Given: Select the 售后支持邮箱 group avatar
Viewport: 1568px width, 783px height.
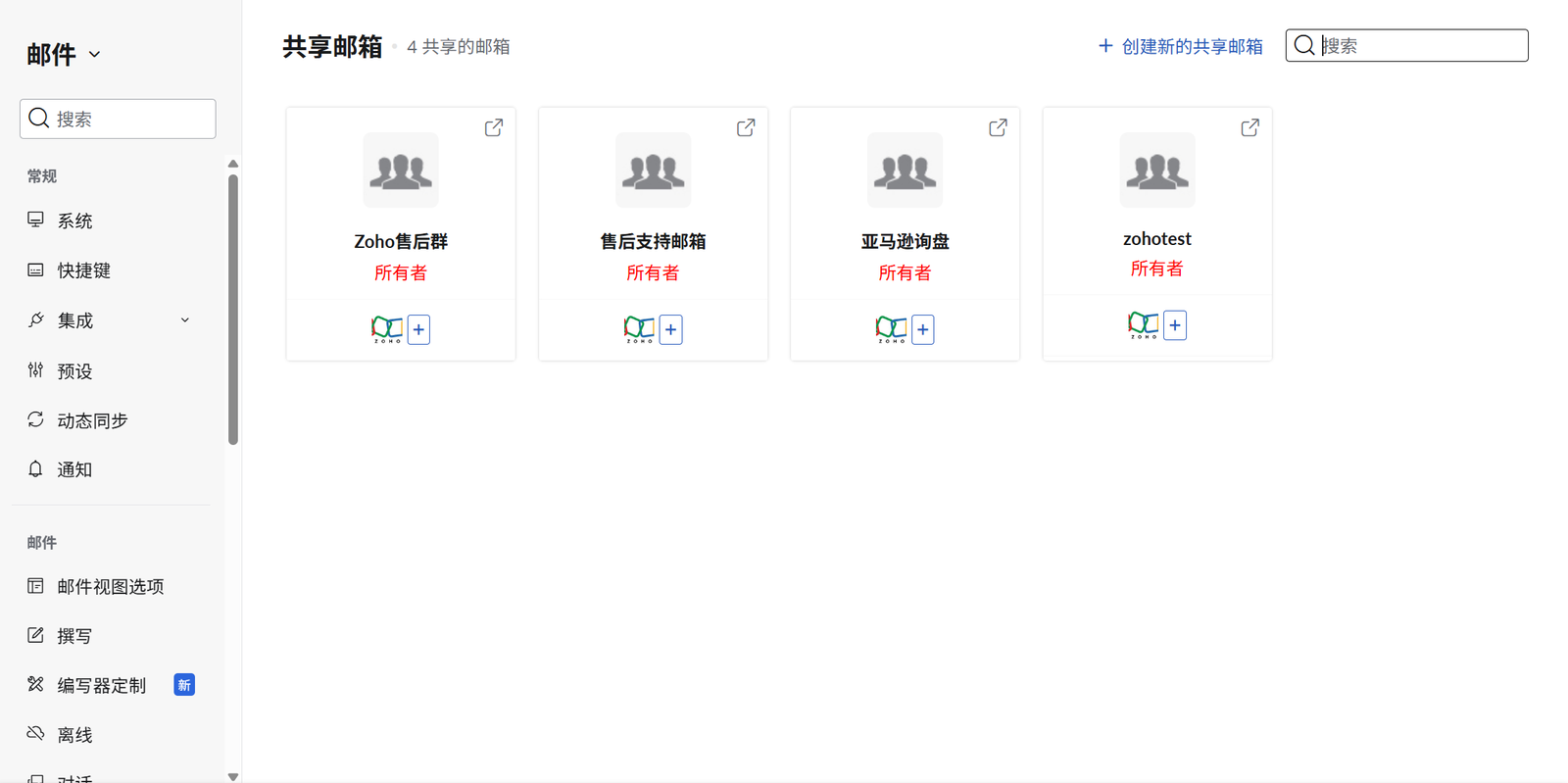Looking at the screenshot, I should (653, 170).
